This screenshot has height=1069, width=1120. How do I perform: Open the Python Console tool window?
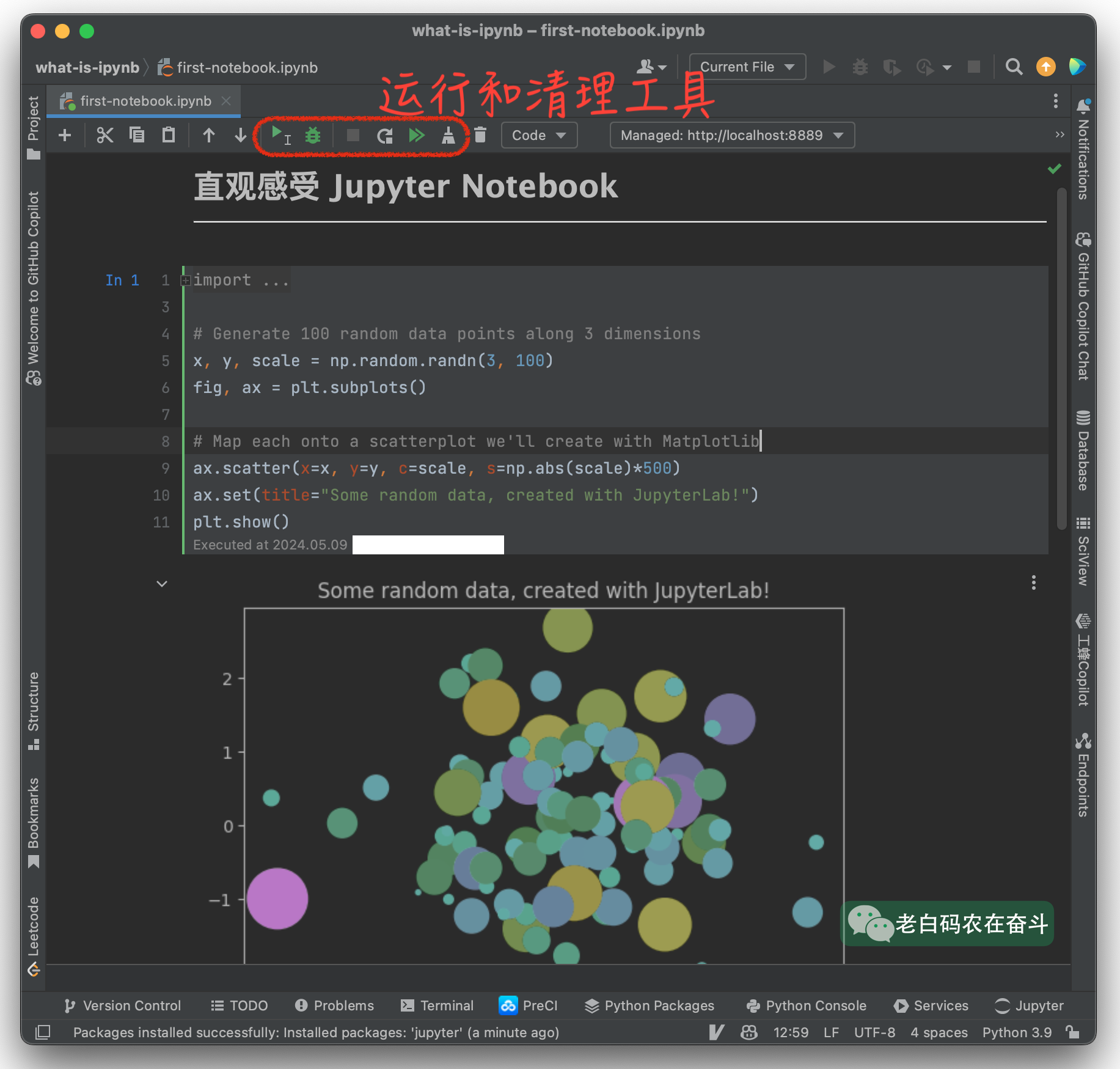tap(807, 1005)
